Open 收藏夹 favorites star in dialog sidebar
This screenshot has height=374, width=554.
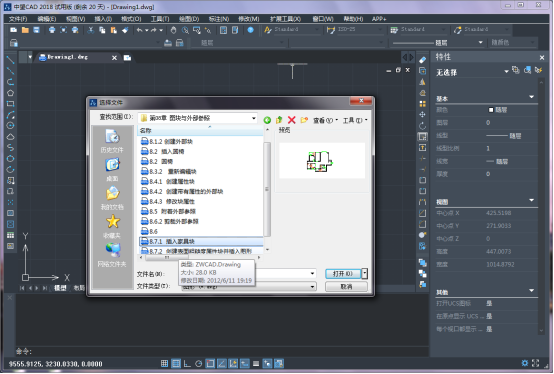coord(112,226)
